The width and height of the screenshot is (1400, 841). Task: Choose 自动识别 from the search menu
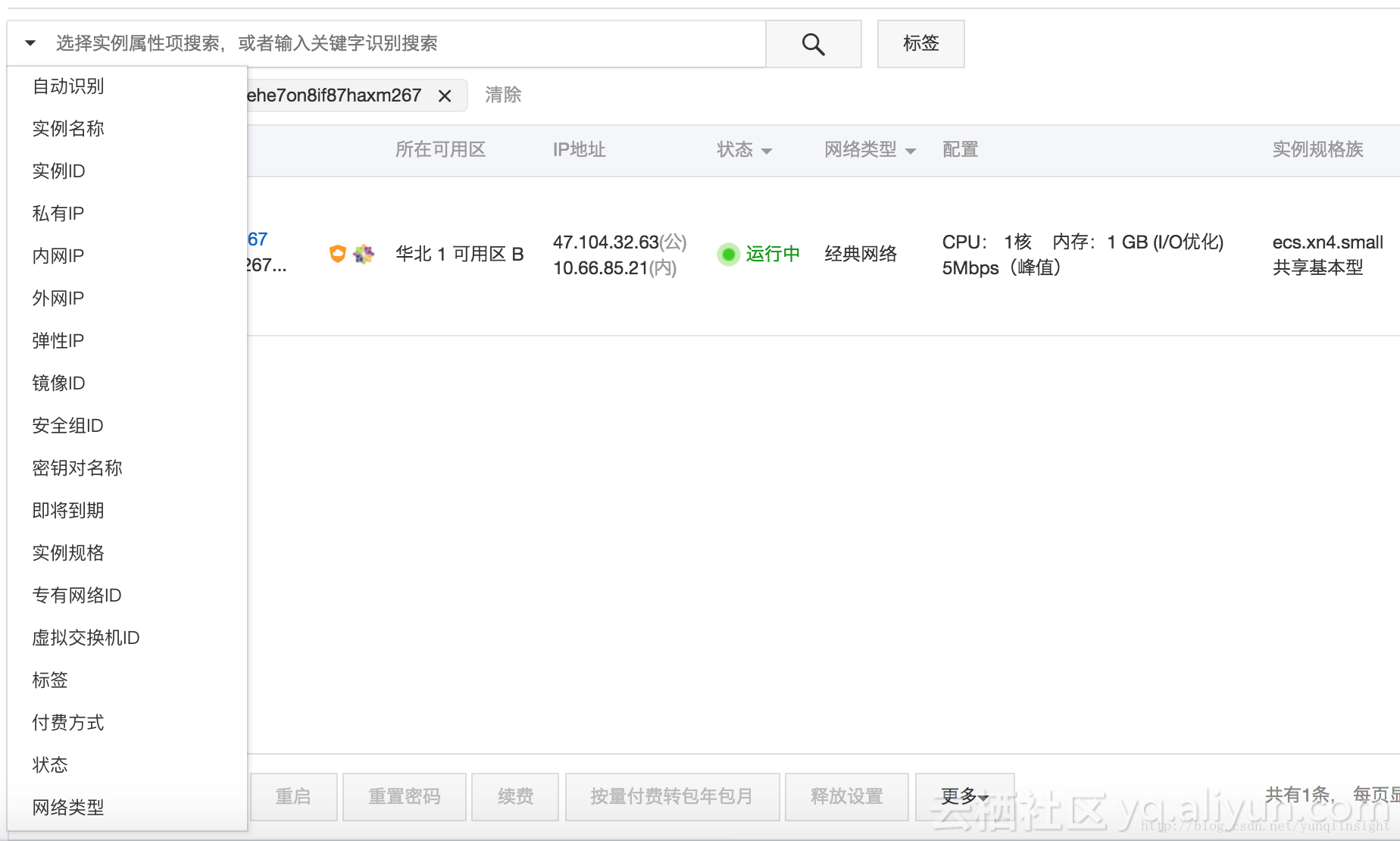(x=127, y=86)
